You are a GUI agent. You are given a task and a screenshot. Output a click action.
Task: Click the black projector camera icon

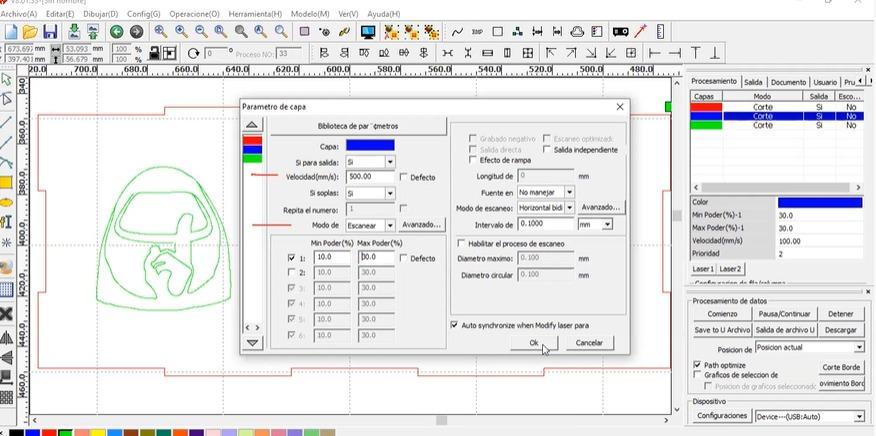pyautogui.click(x=620, y=32)
